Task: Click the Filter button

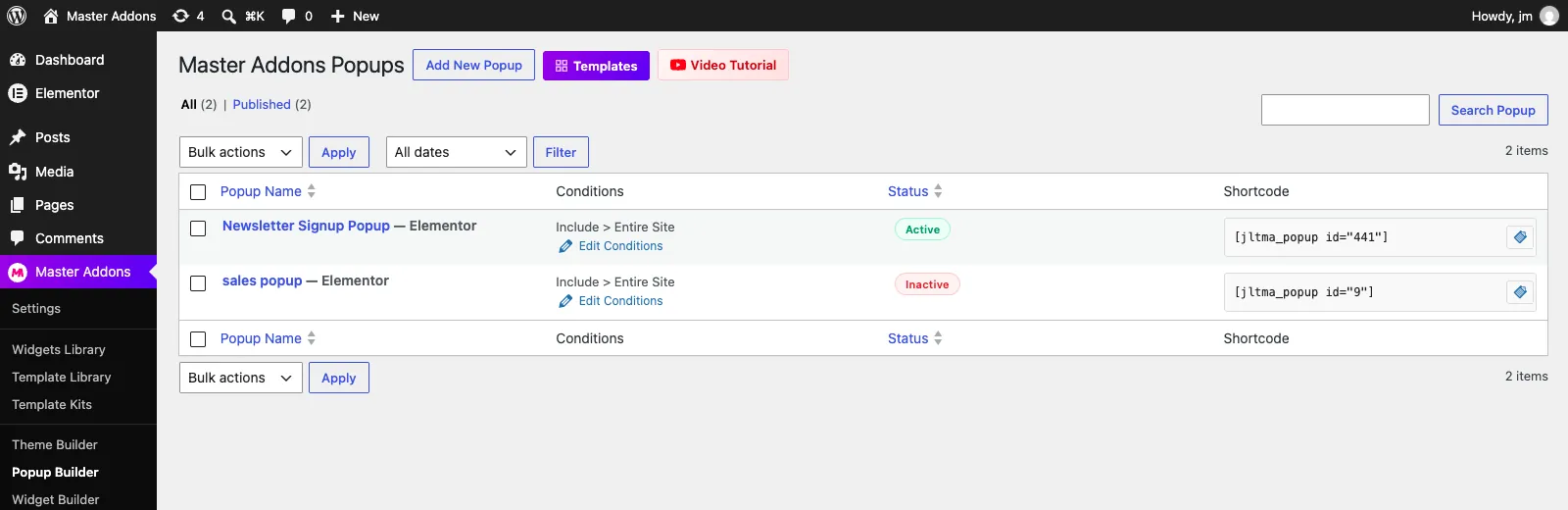Action: point(561,152)
